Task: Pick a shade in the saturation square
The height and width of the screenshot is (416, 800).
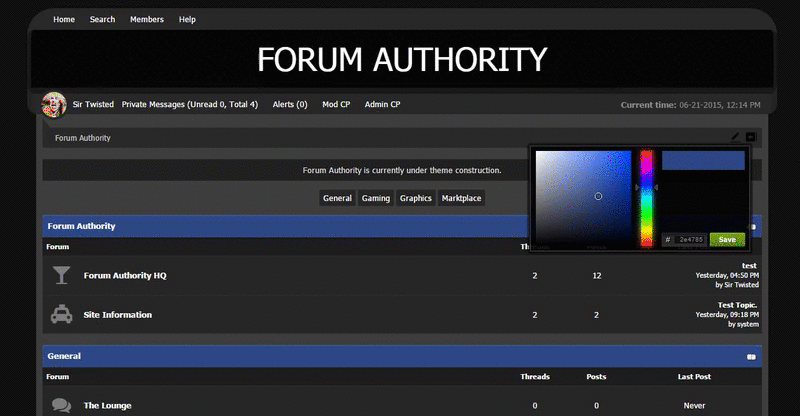Action: (583, 198)
